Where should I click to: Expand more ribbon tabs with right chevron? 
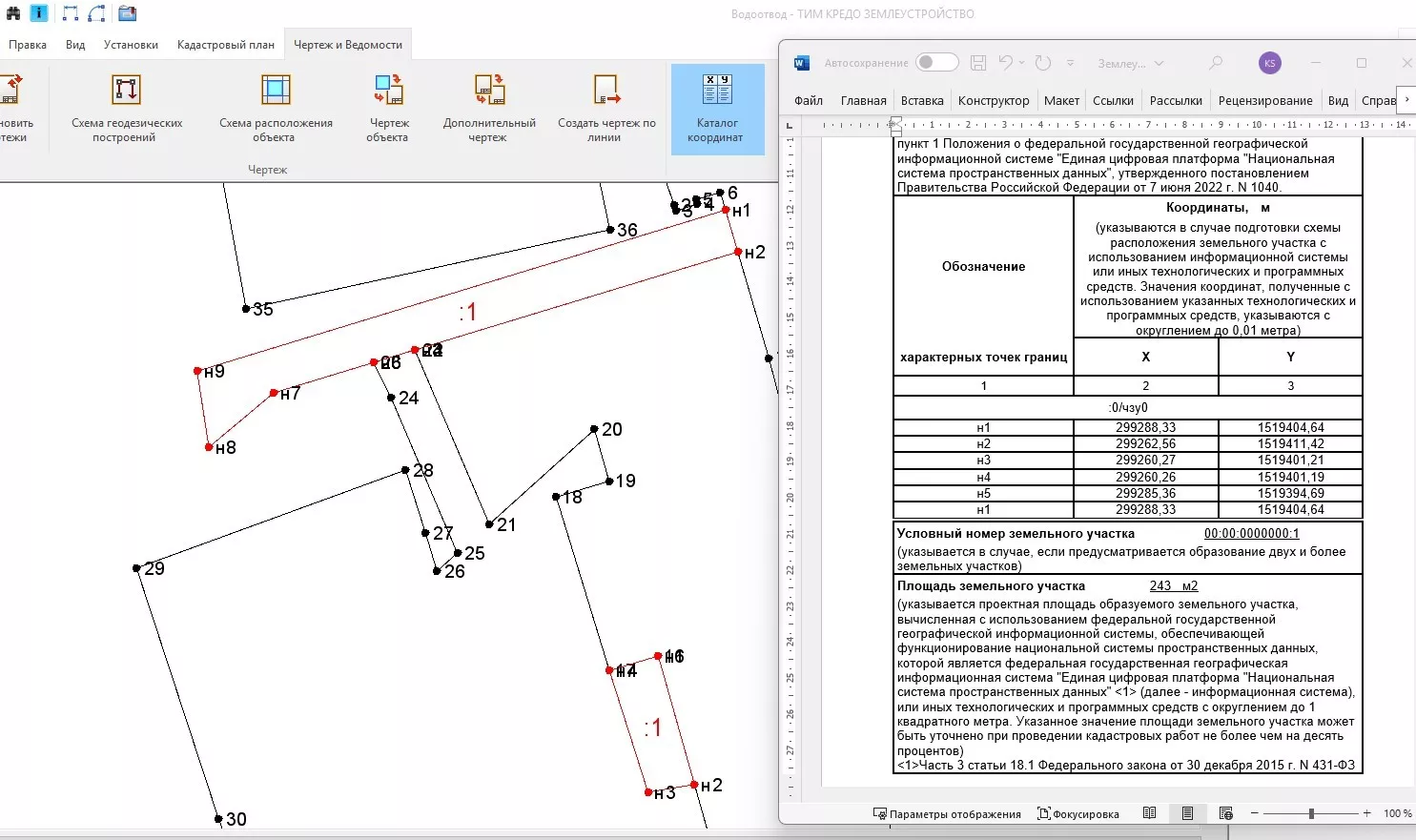(1406, 99)
